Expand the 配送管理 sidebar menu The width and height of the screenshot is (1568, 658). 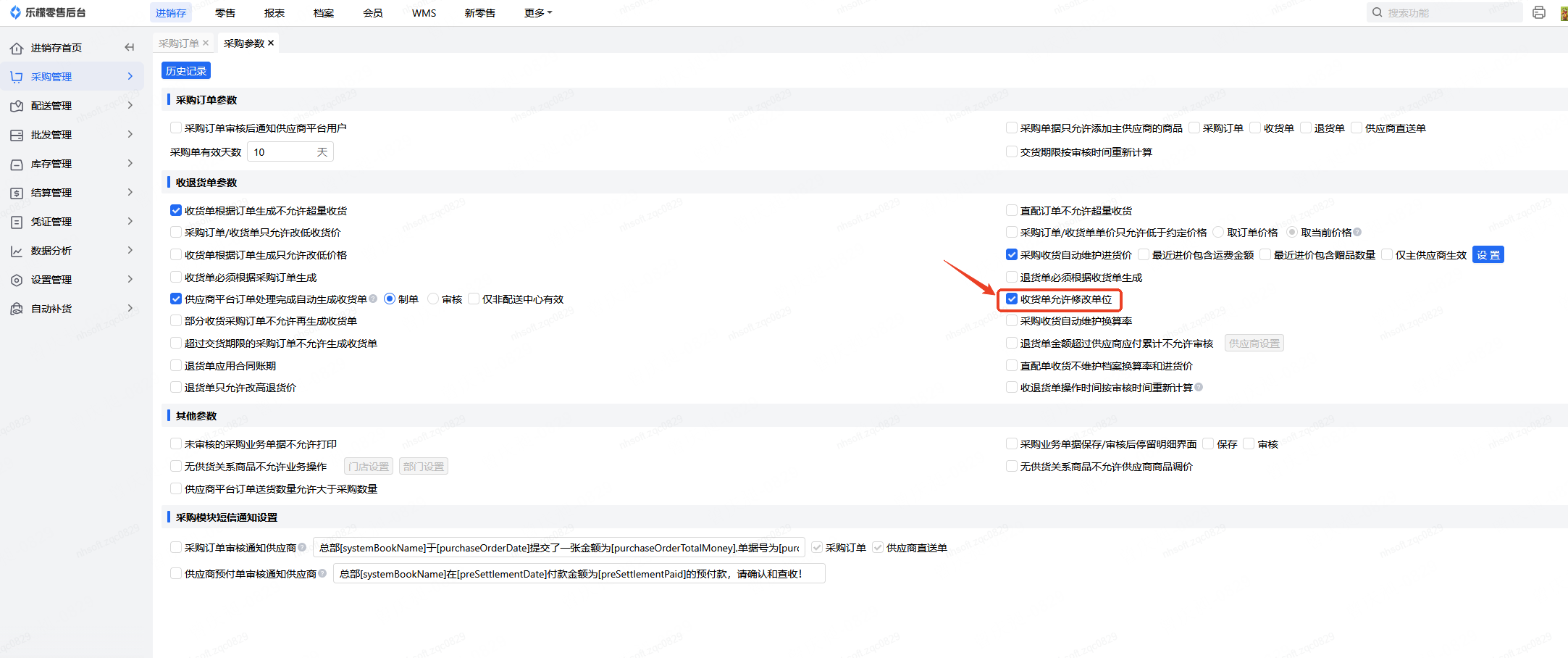pos(130,105)
